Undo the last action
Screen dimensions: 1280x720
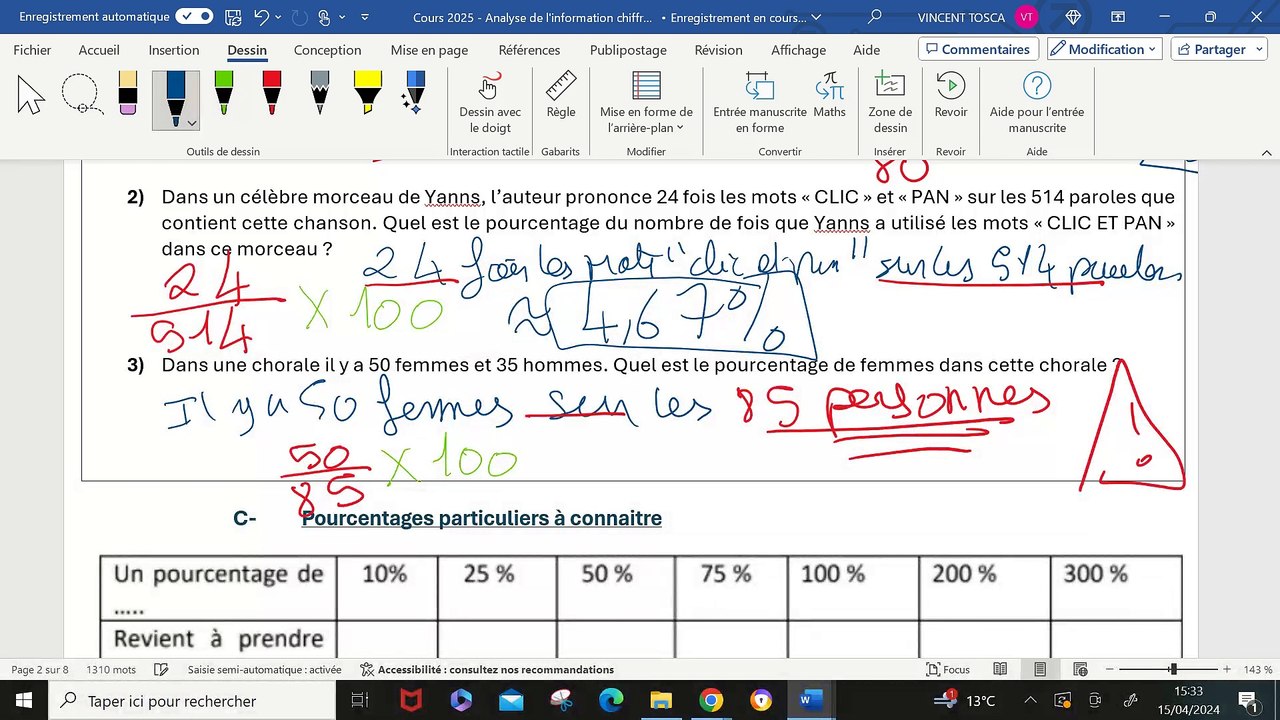(262, 17)
